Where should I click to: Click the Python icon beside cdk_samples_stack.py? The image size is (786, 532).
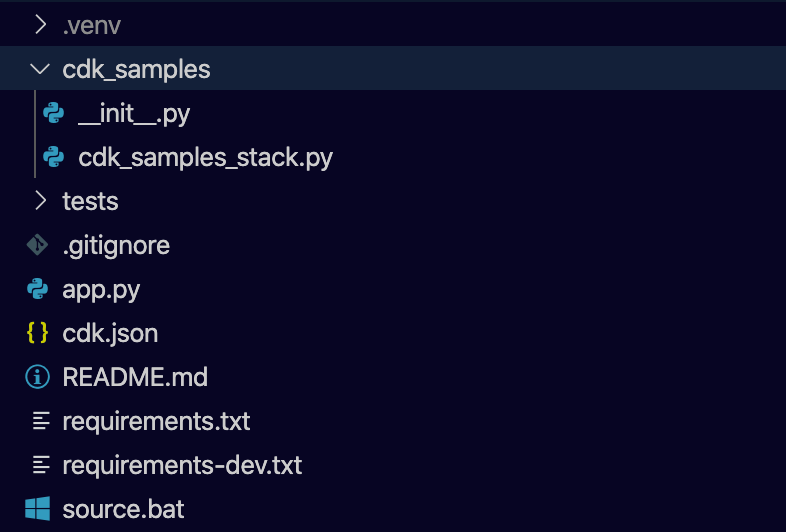[54, 158]
